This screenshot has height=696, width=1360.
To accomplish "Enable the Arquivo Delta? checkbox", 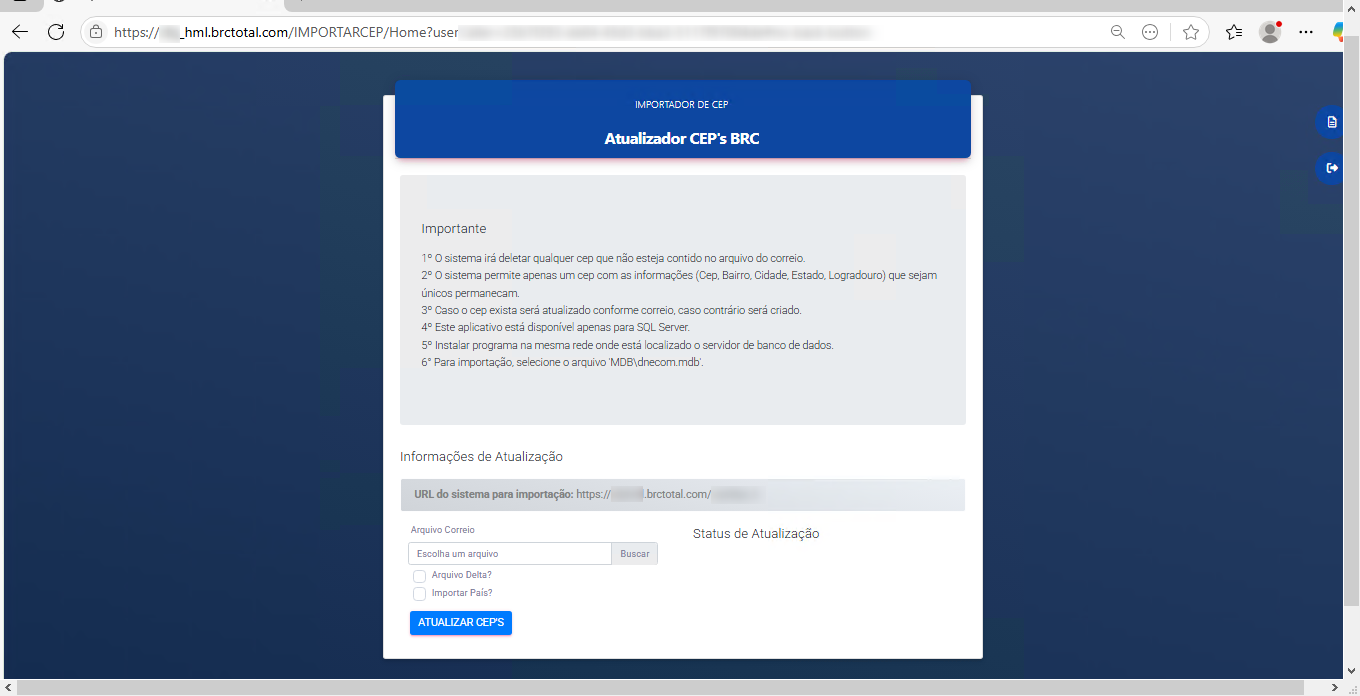I will coord(420,576).
